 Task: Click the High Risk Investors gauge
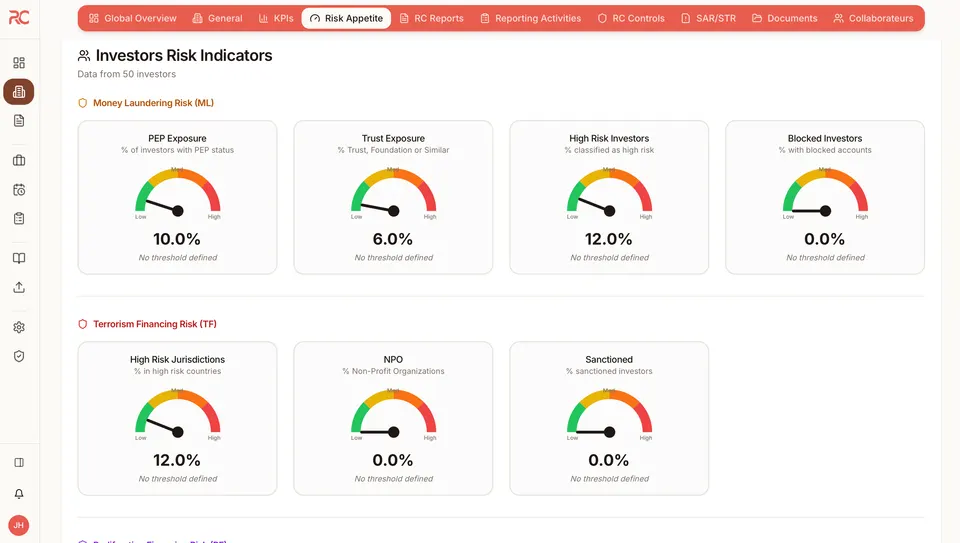pyautogui.click(x=609, y=193)
